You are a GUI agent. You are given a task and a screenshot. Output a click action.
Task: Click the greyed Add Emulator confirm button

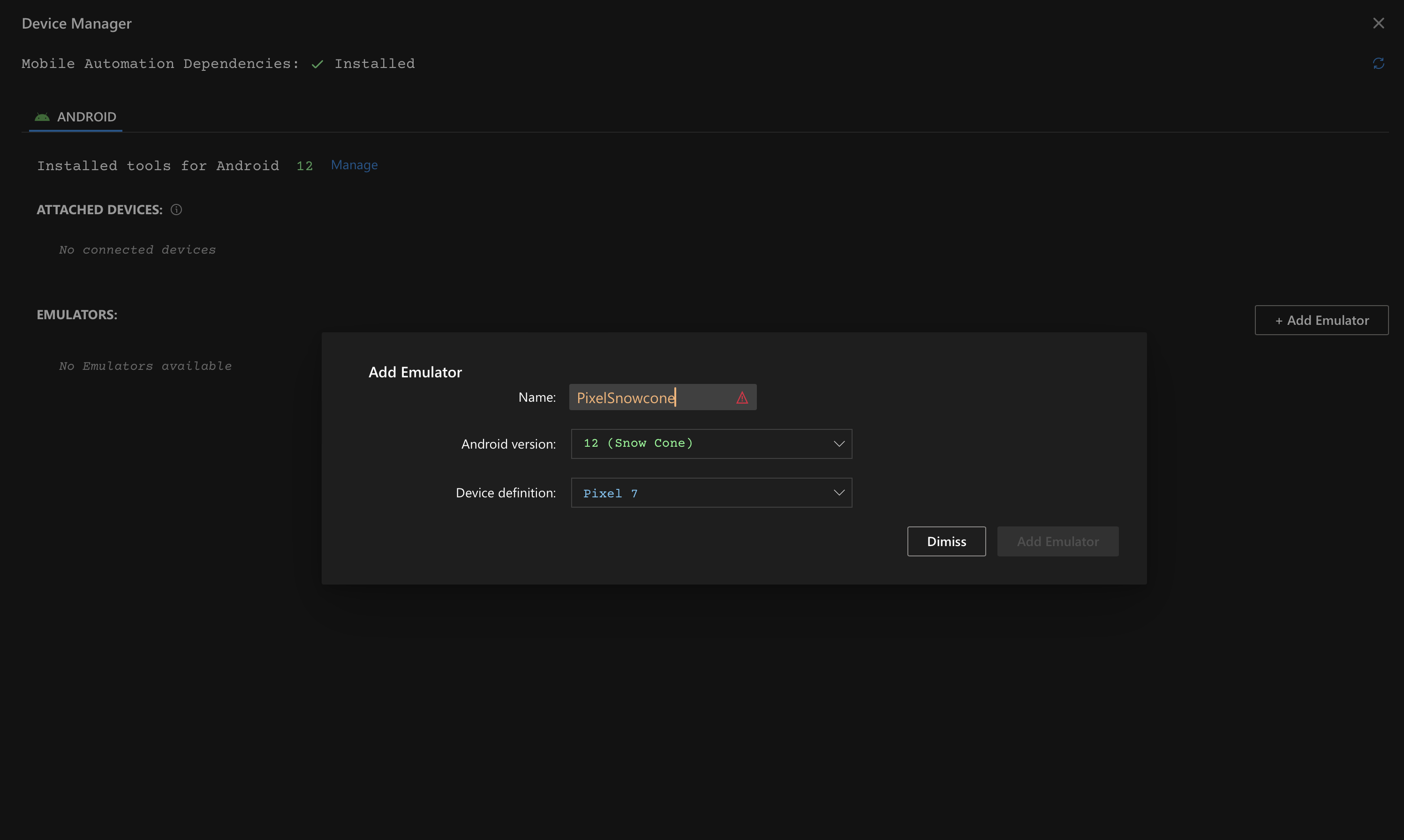click(x=1057, y=542)
